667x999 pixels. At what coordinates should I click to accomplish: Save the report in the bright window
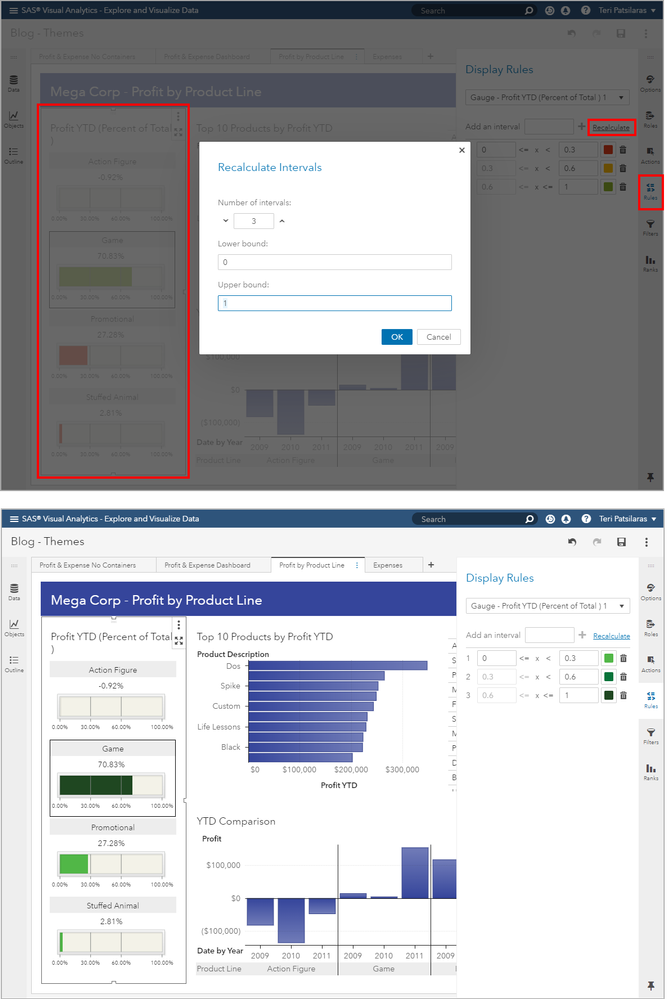pyautogui.click(x=621, y=542)
